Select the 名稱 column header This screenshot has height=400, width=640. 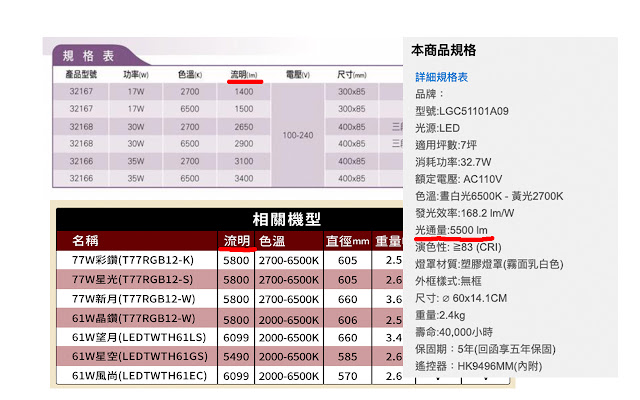click(85, 241)
